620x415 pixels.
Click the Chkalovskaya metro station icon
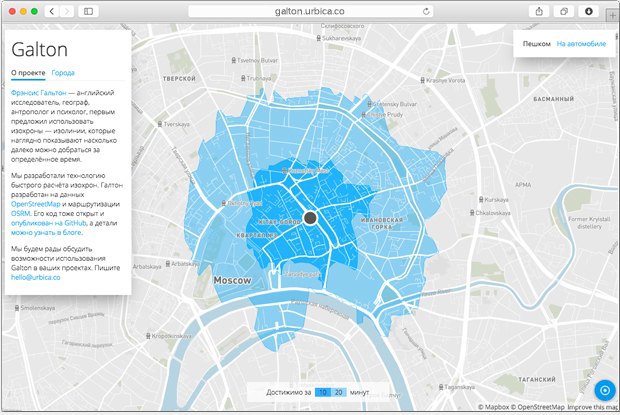click(x=472, y=213)
